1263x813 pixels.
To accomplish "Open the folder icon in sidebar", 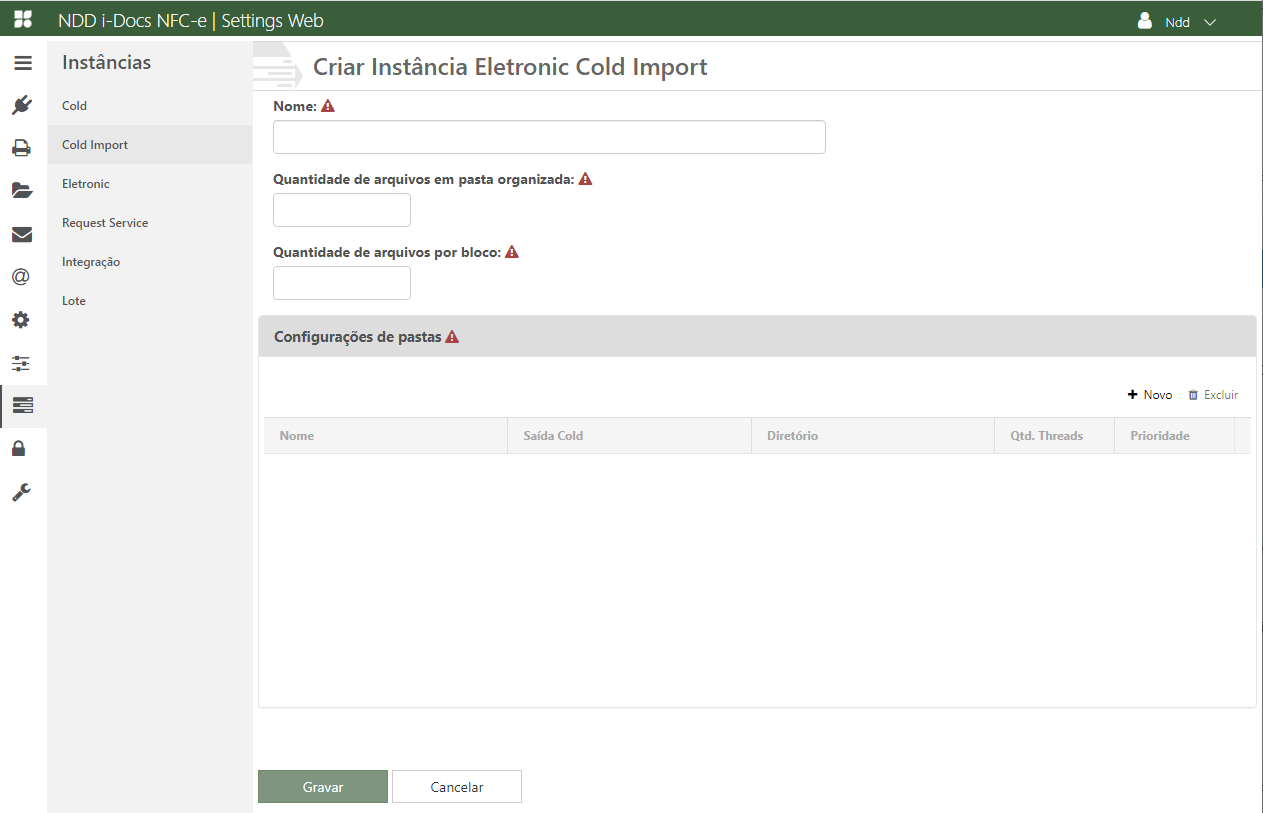I will point(22,191).
